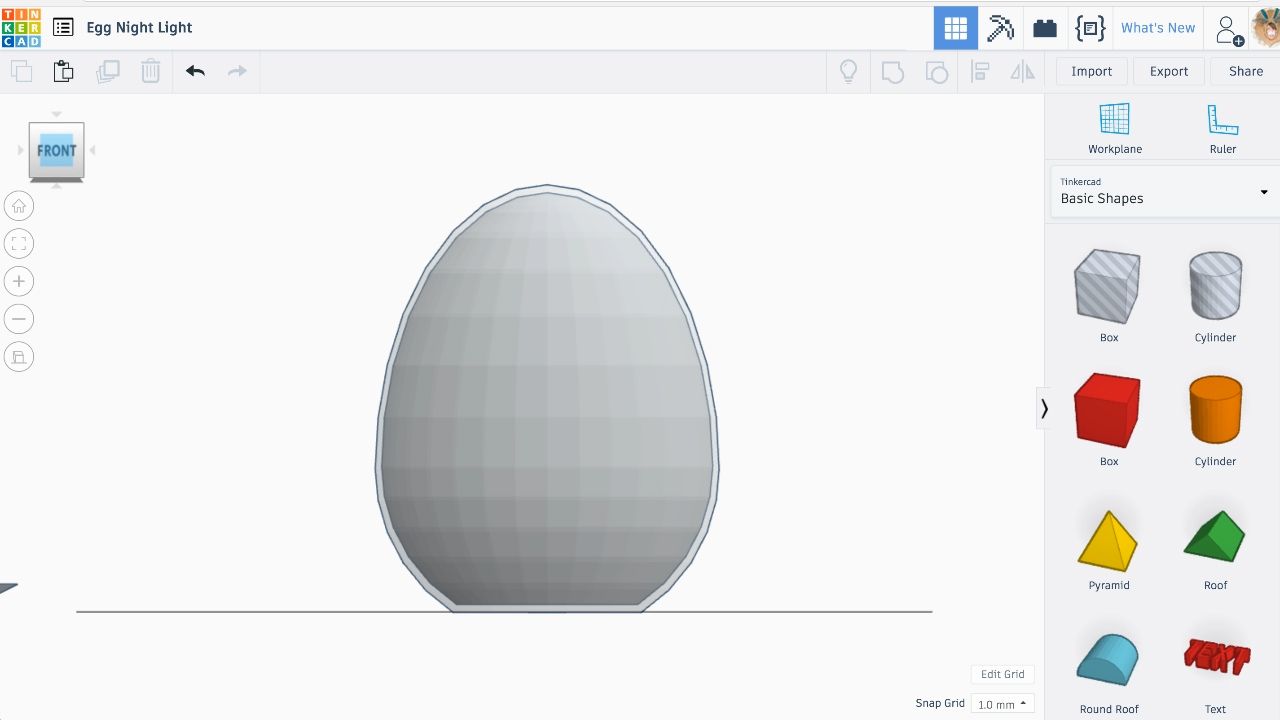Click the Ungroup shapes icon

point(936,71)
